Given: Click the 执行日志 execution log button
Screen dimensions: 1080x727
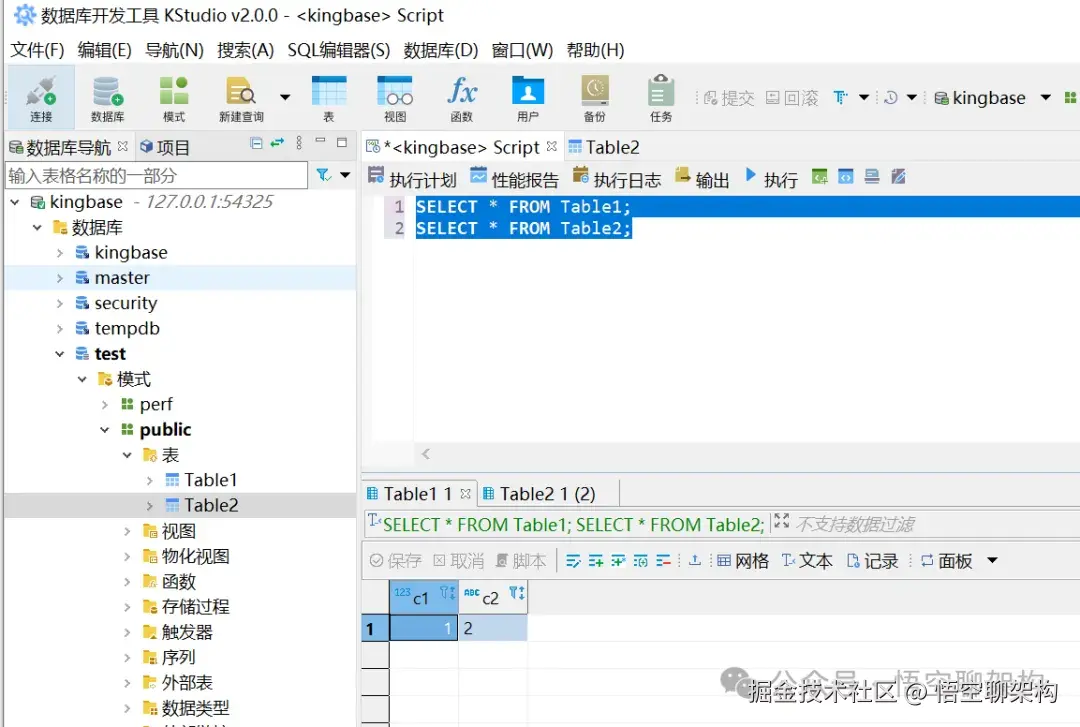Looking at the screenshot, I should [616, 178].
